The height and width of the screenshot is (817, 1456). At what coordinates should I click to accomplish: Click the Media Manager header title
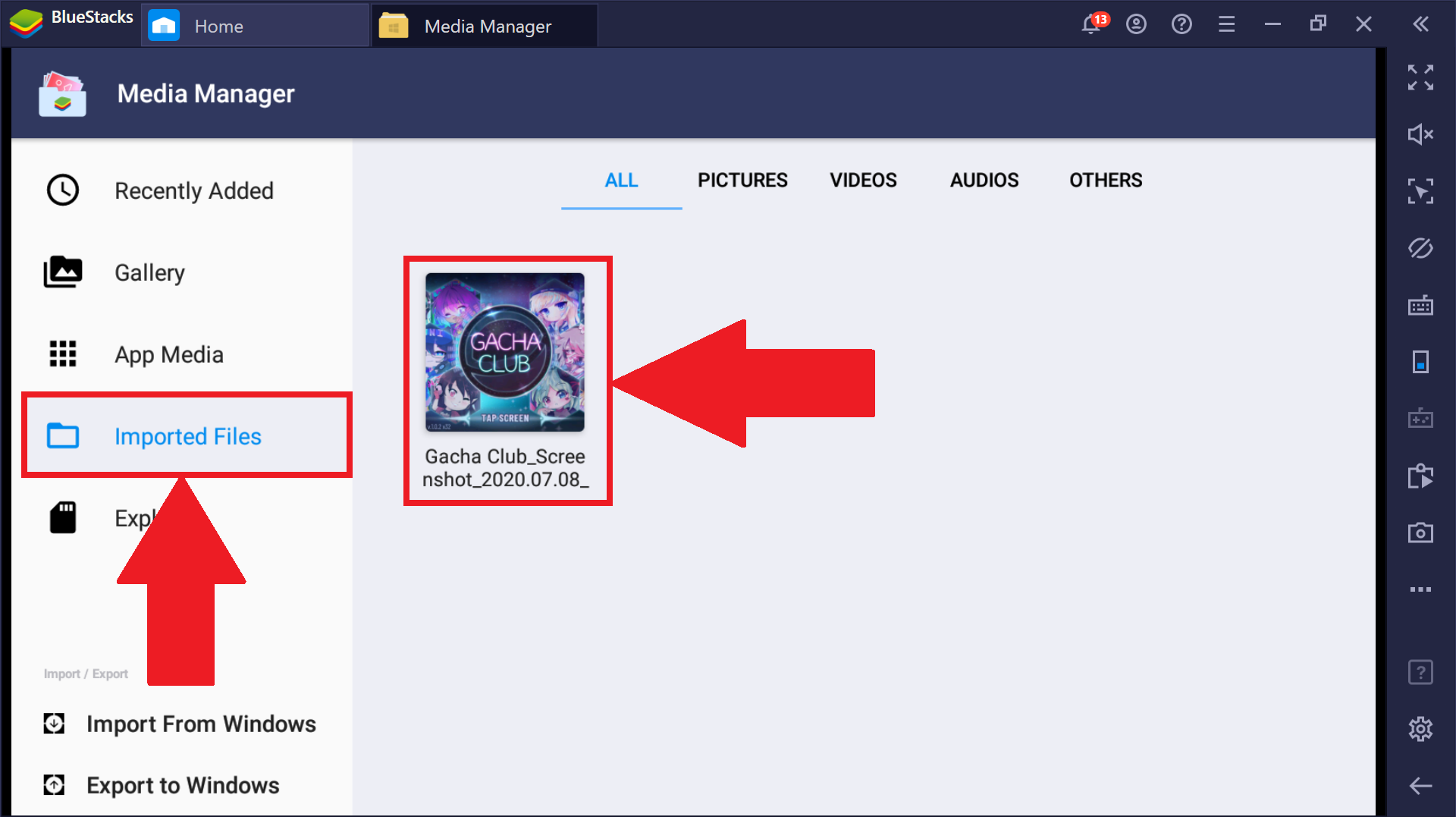(206, 94)
